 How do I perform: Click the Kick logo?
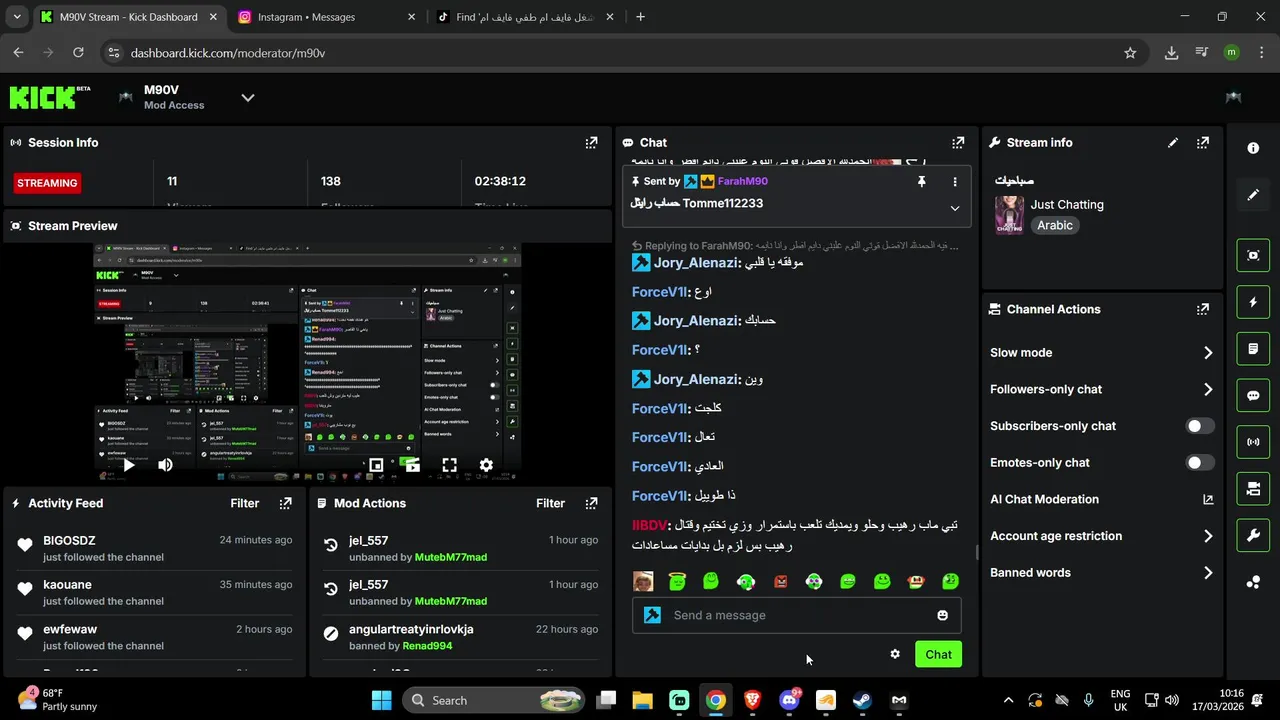tap(49, 97)
